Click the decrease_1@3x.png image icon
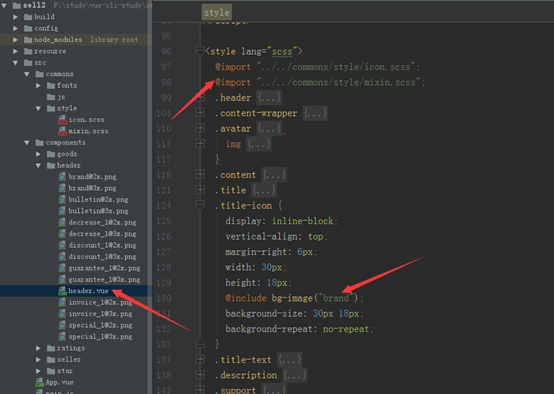 pyautogui.click(x=62, y=234)
